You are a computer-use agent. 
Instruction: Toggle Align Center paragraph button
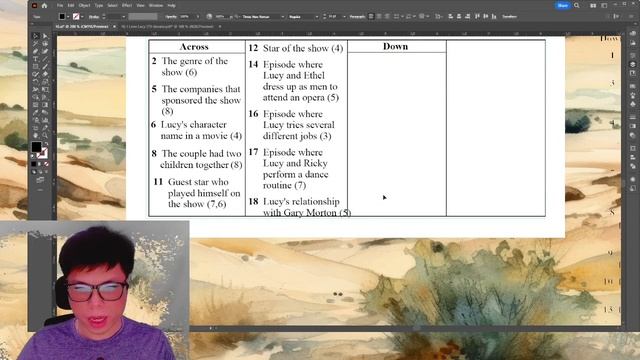379,17
